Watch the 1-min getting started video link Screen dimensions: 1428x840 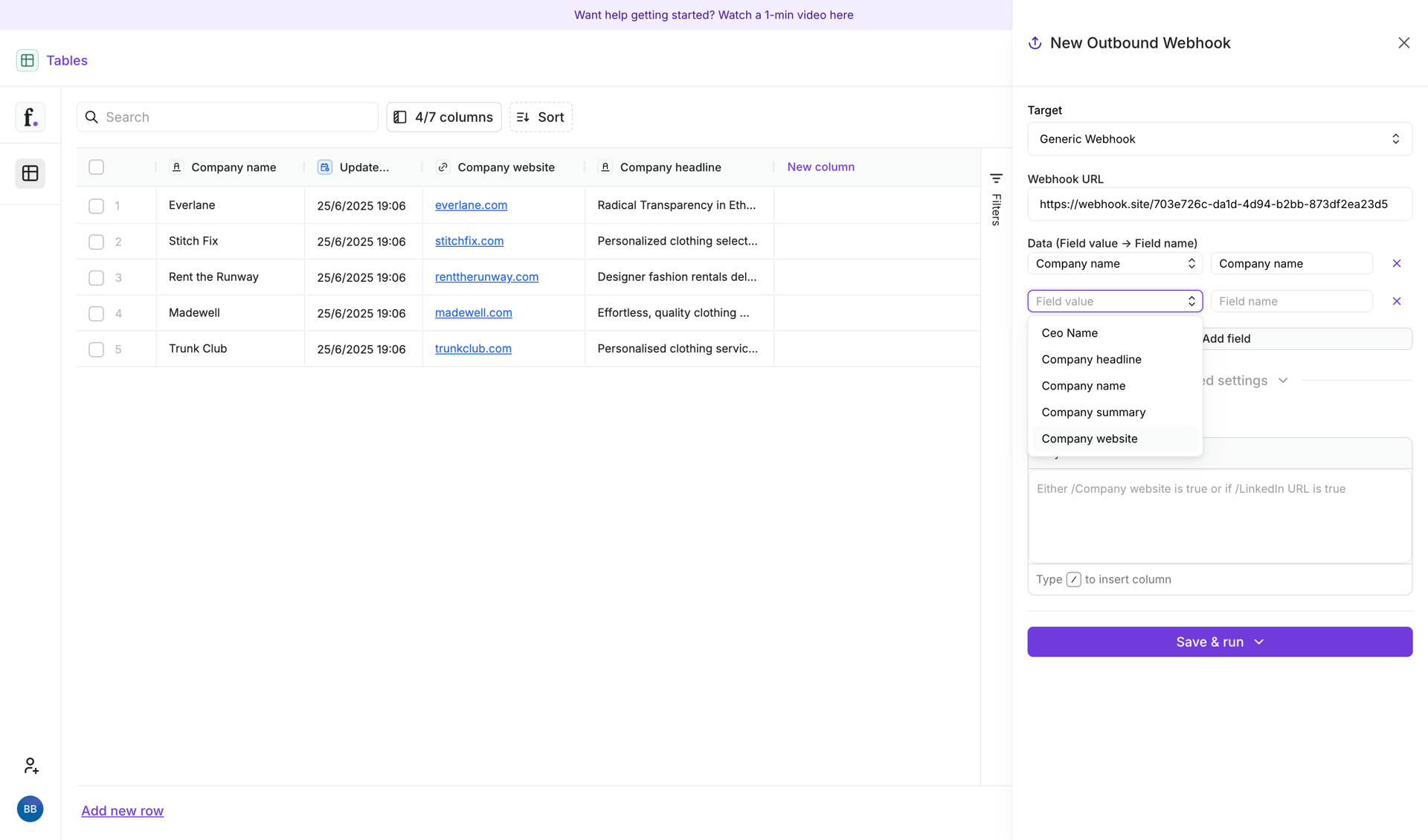[713, 15]
